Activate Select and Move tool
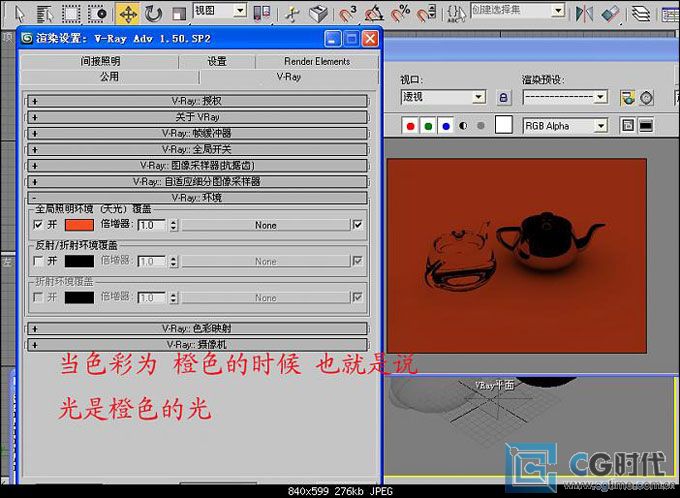Screen dimensions: 680x498 coord(128,14)
